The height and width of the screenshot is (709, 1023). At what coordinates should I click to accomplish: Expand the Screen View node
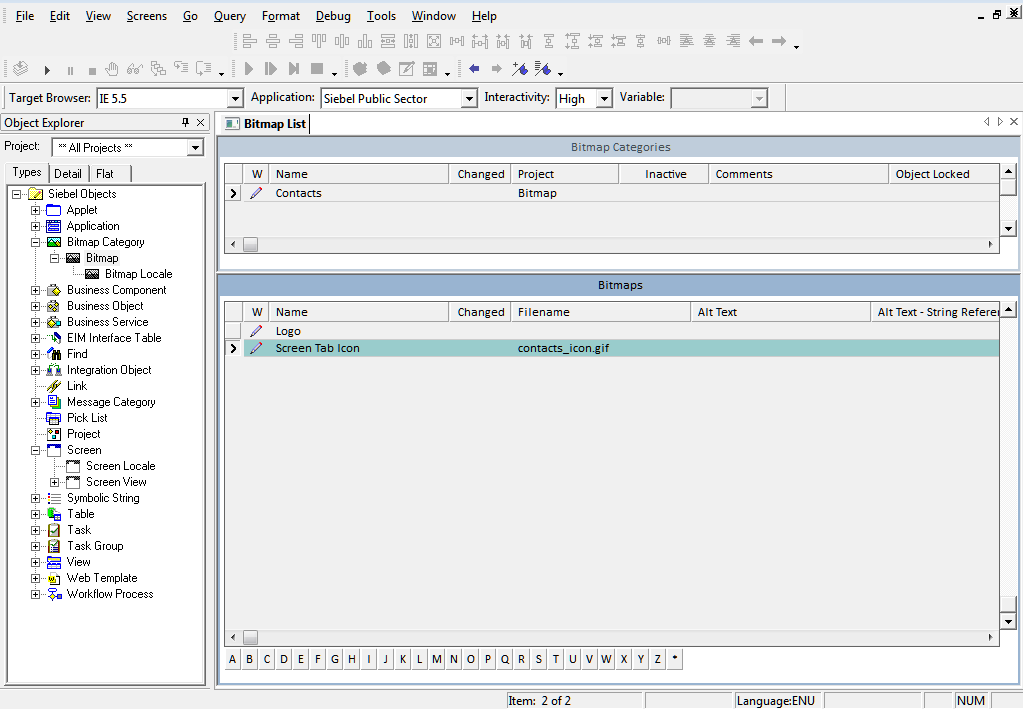coord(55,483)
